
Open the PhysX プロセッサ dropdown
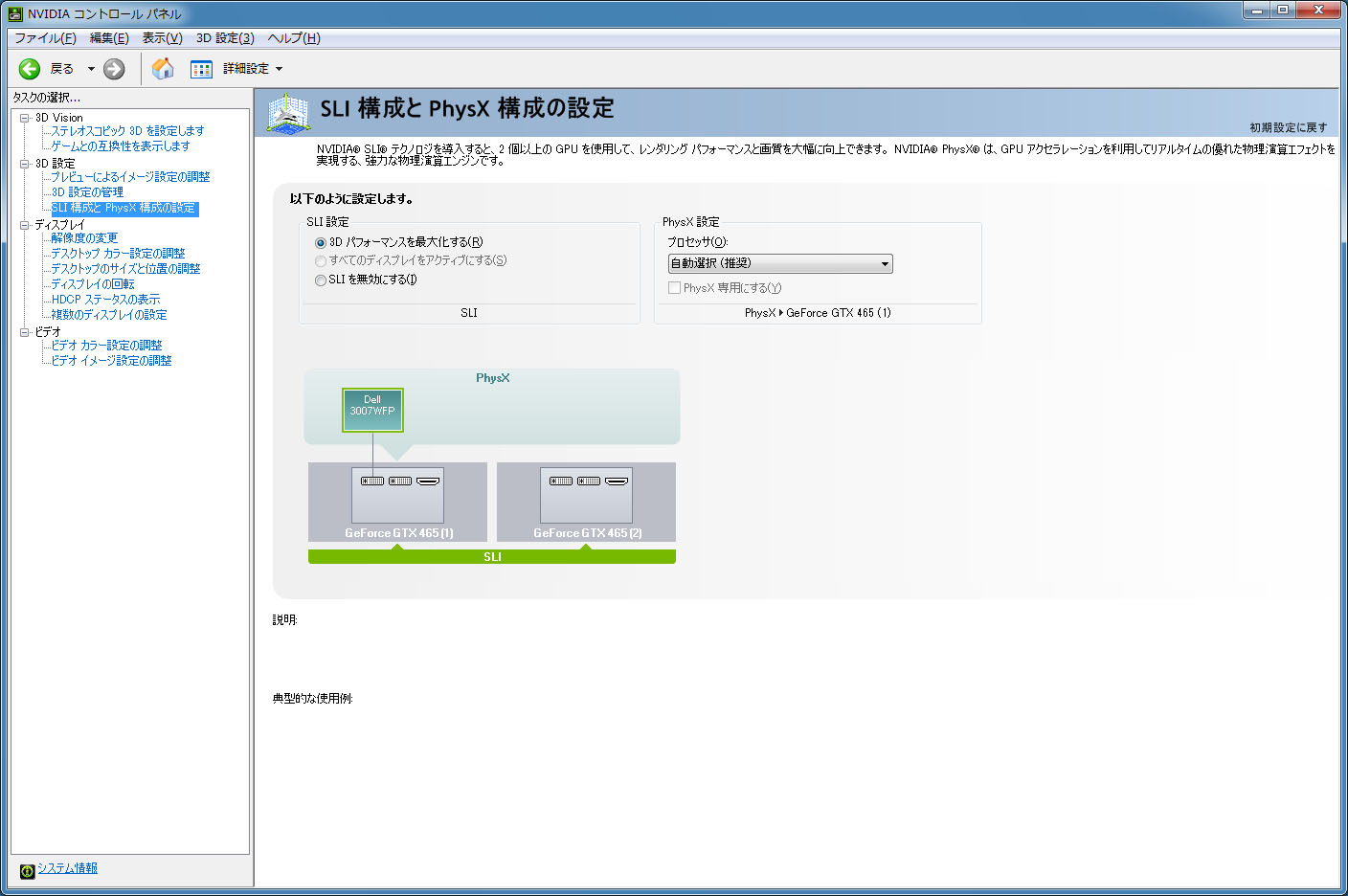click(780, 263)
